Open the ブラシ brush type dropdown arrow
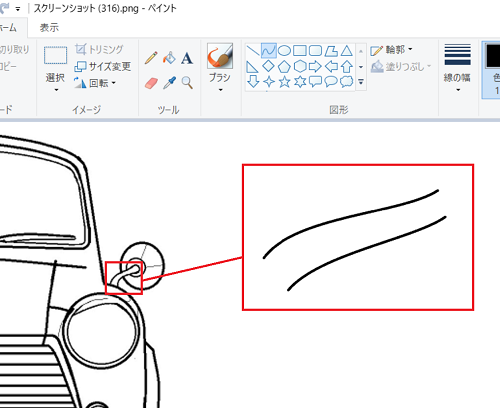The width and height of the screenshot is (500, 408). [x=220, y=90]
